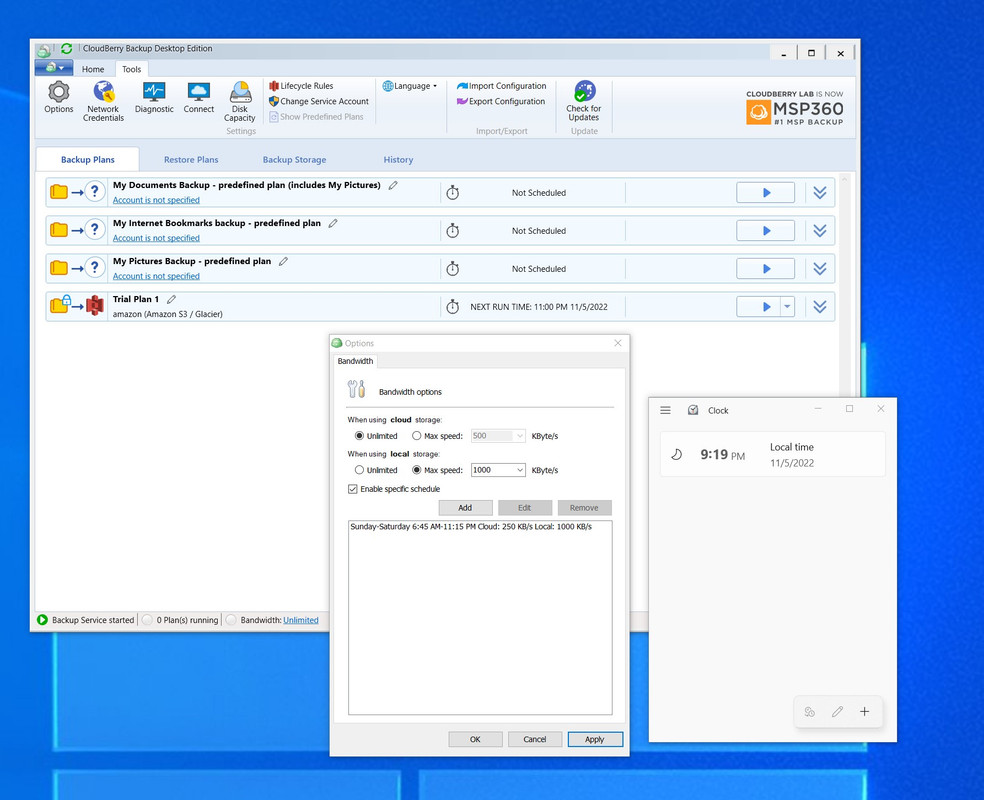Viewport: 984px width, 800px height.
Task: Click Unlimited bandwidth link in status bar
Action: click(301, 620)
